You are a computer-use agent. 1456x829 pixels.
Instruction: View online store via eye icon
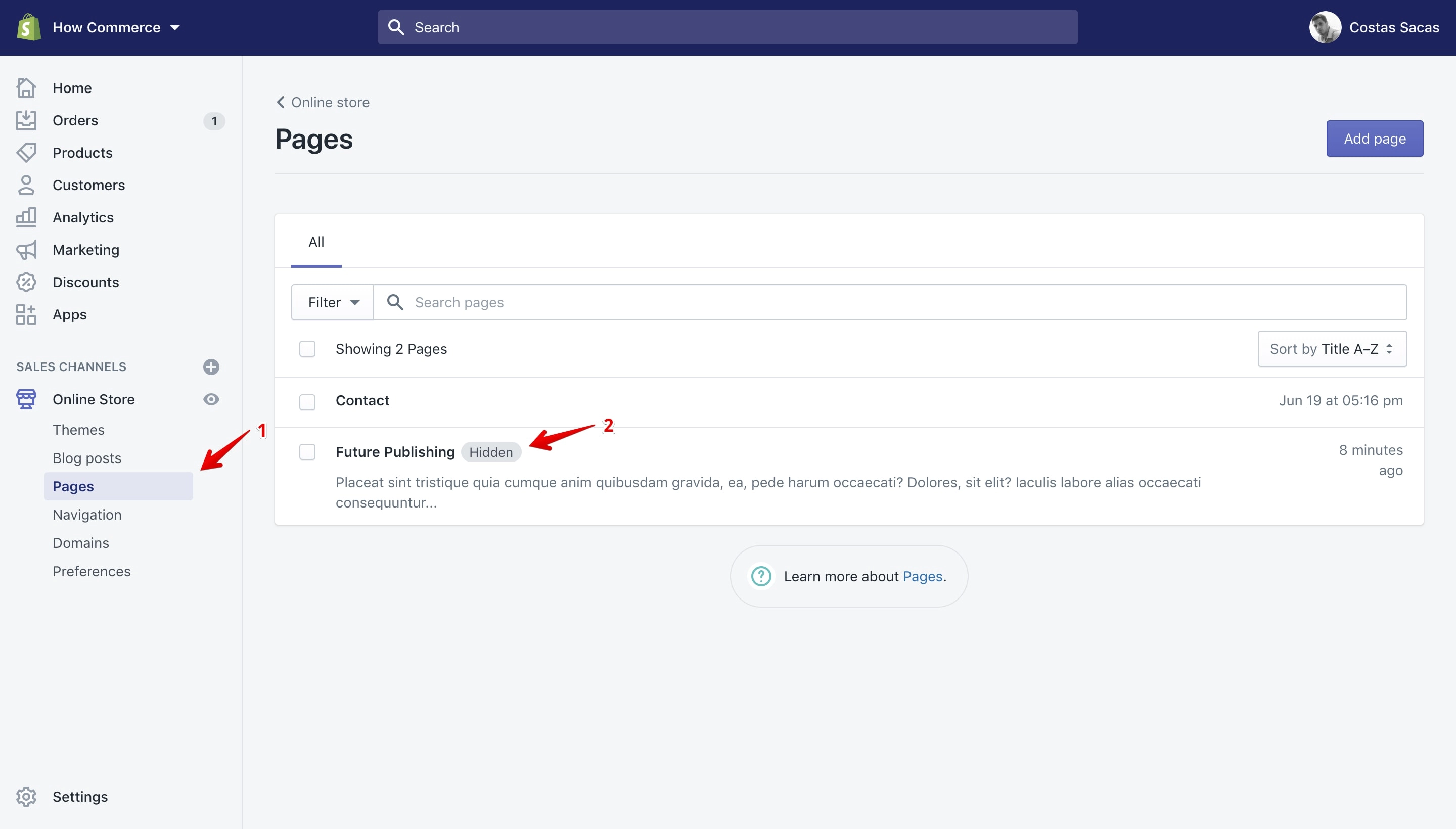click(x=211, y=399)
